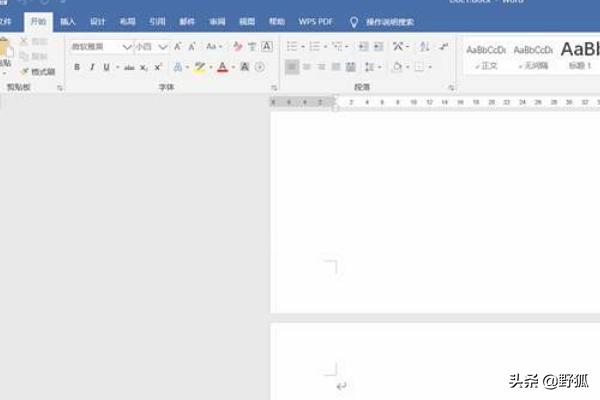Click the Character Shading icon

point(245,67)
